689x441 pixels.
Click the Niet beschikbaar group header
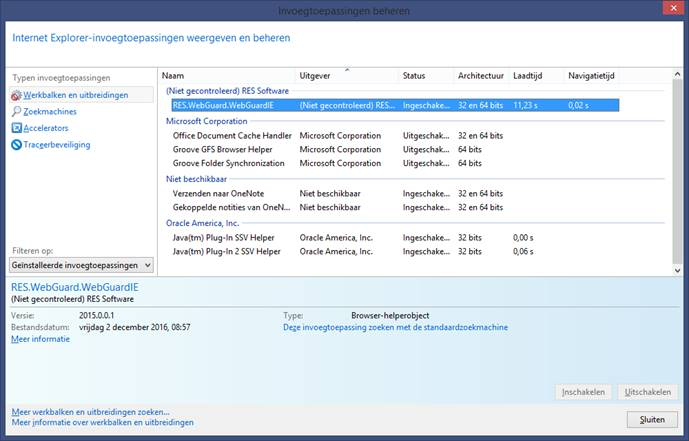[196, 179]
